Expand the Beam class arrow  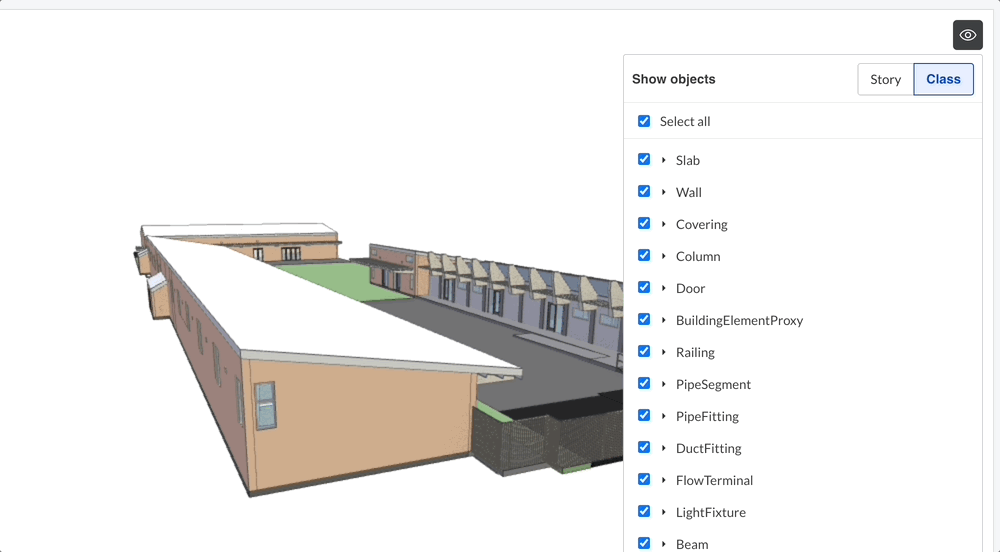click(x=663, y=544)
